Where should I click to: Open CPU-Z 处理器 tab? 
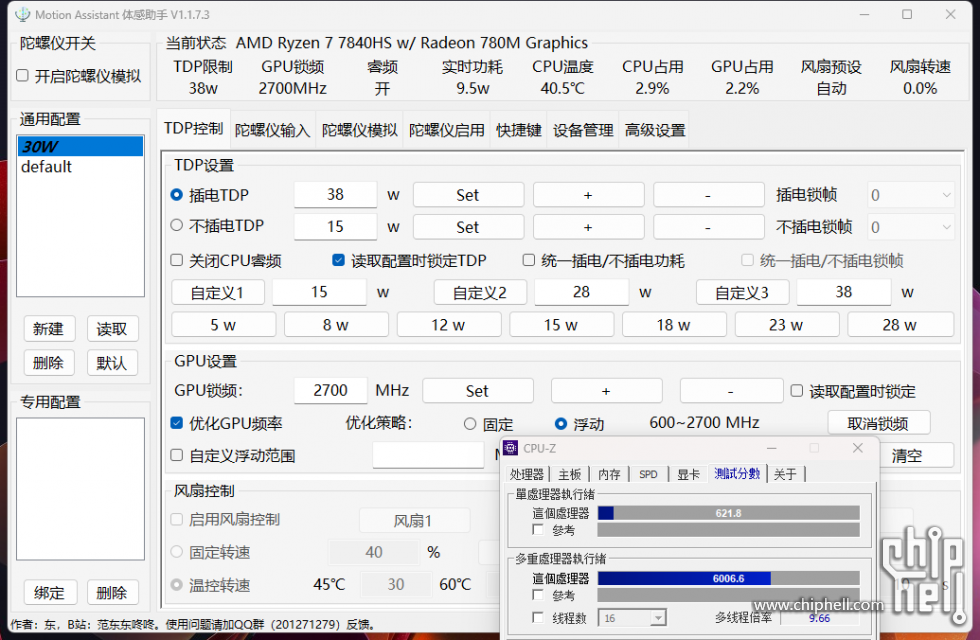tap(527, 474)
